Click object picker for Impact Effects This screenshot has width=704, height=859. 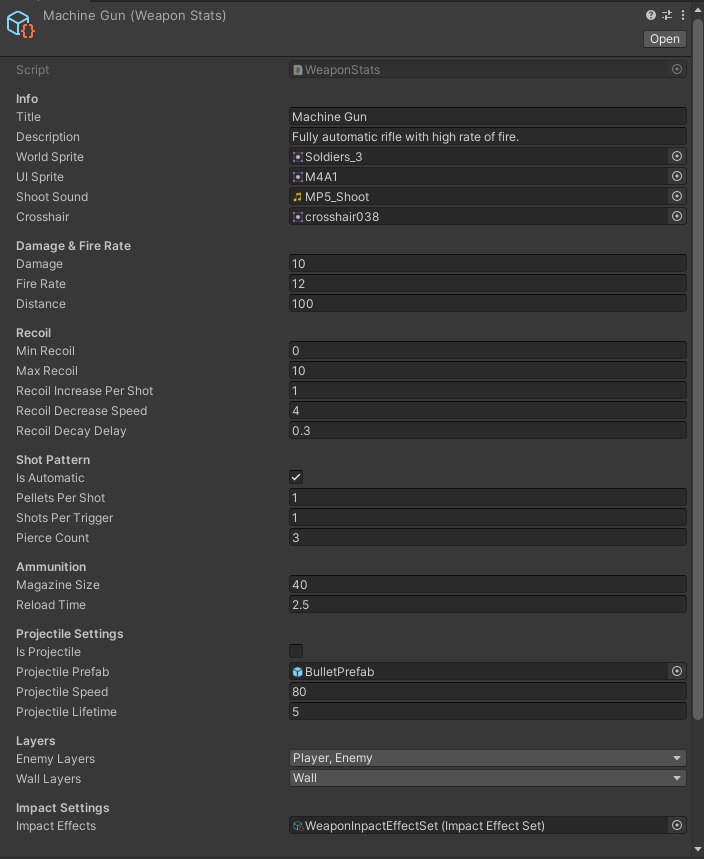[x=677, y=826]
